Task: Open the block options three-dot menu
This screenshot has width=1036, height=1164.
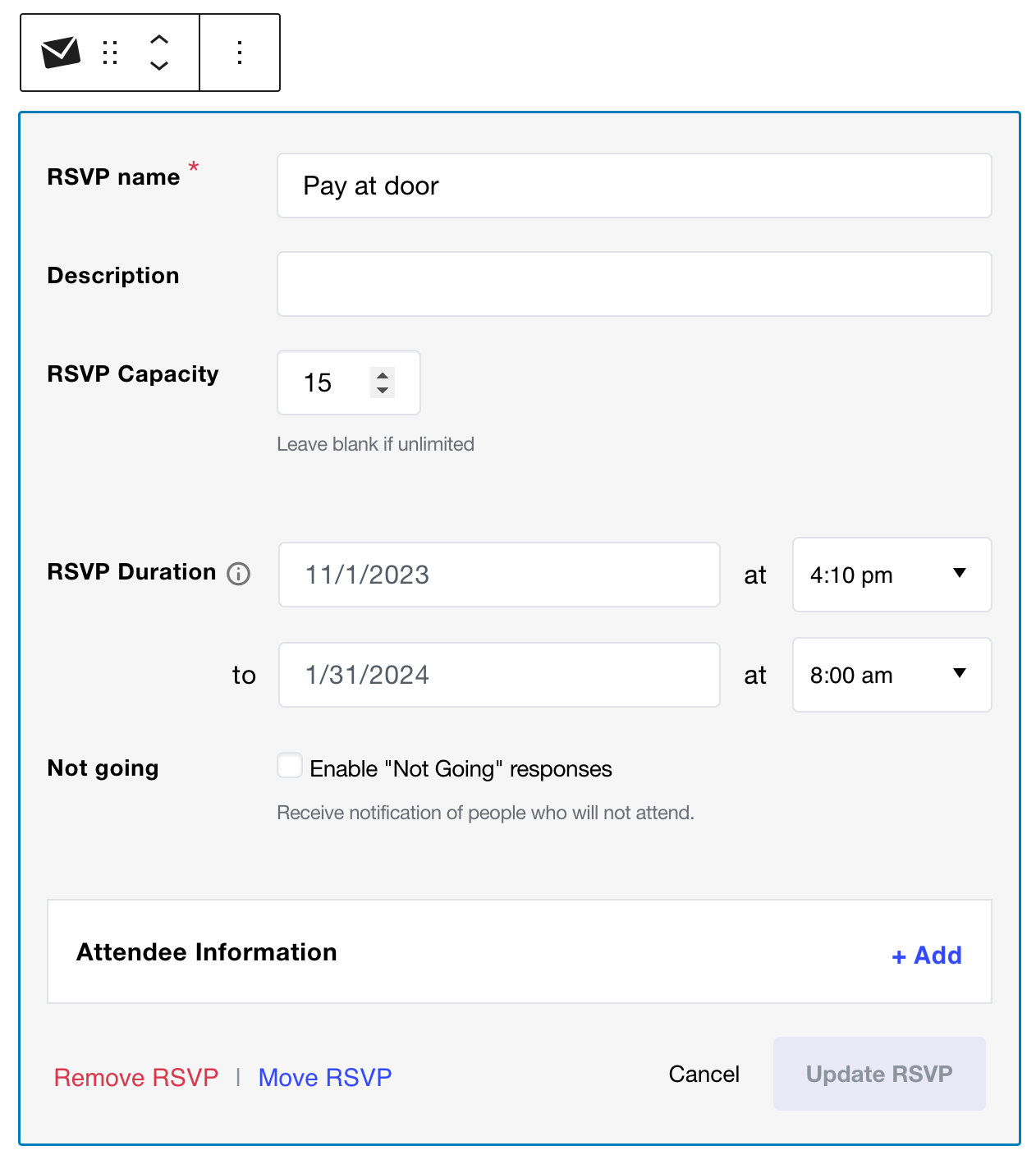Action: pyautogui.click(x=240, y=52)
